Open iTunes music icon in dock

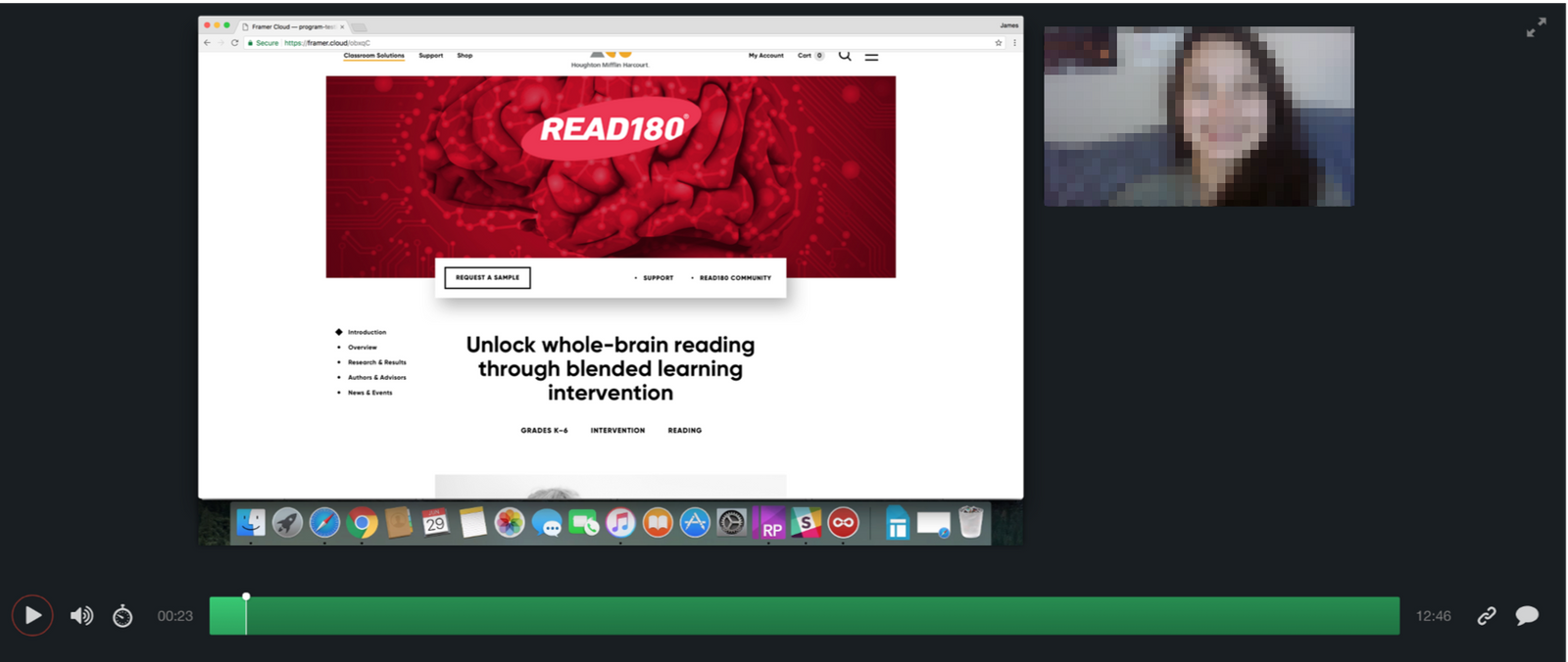[620, 523]
